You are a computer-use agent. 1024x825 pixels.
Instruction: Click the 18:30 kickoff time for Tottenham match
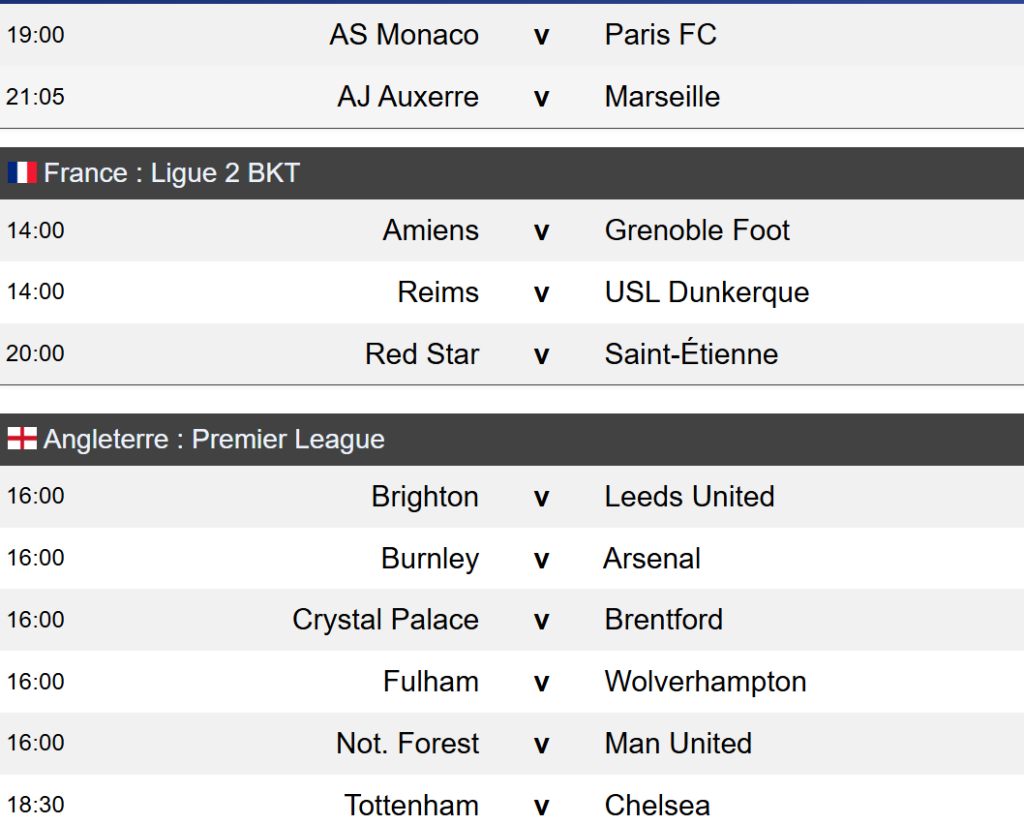[x=36, y=805]
